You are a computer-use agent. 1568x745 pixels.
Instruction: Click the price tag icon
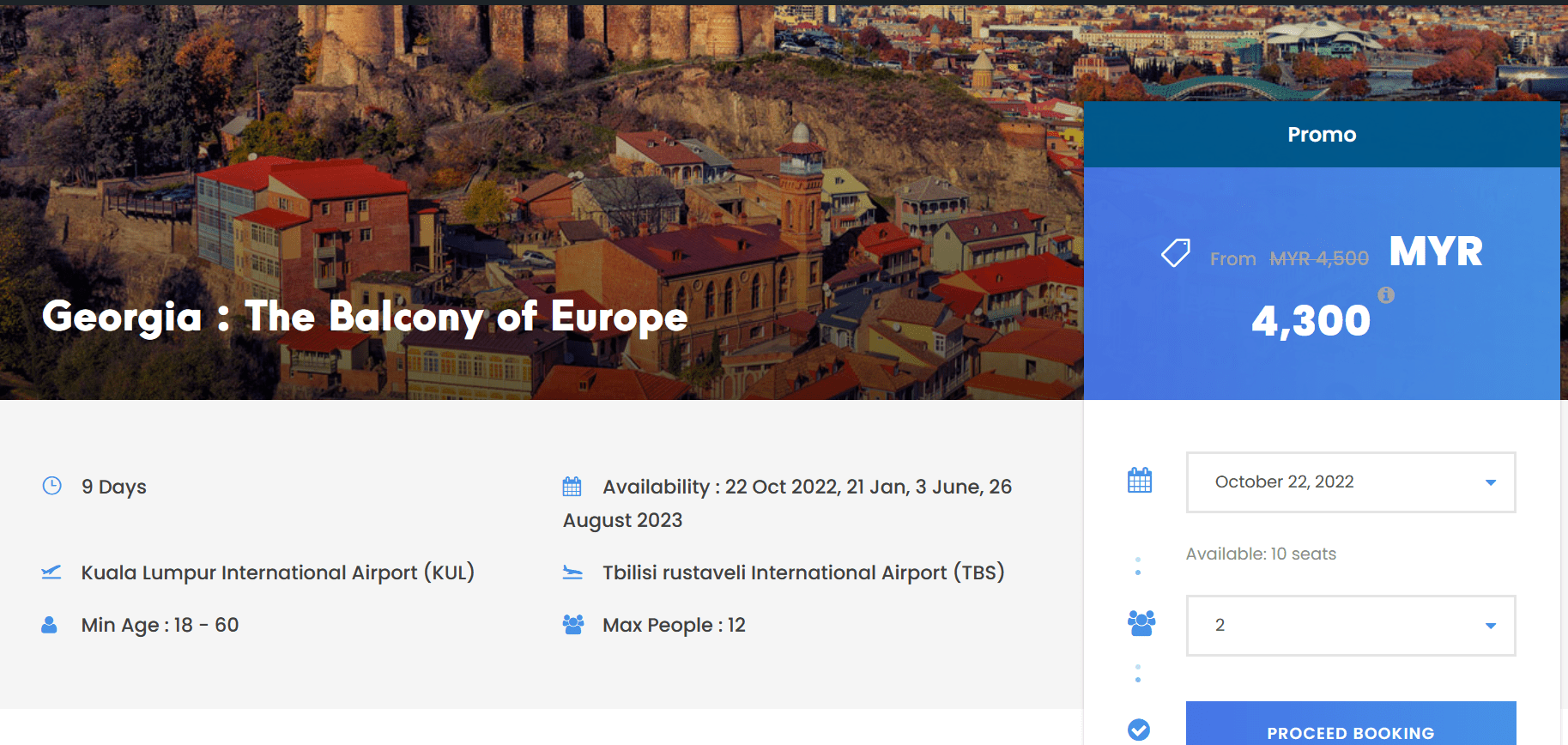point(1175,253)
